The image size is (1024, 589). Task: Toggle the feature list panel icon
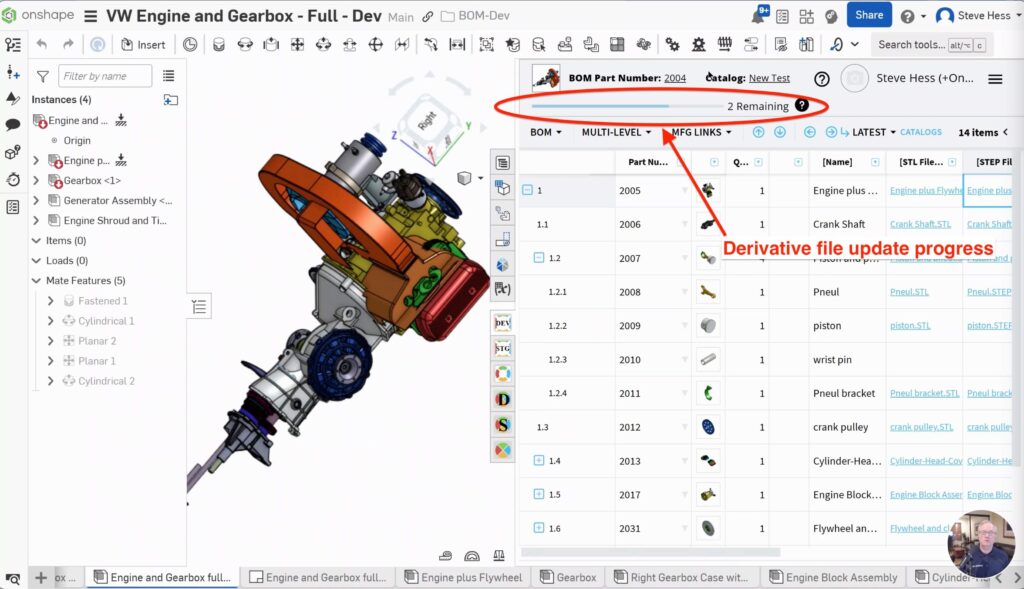(x=199, y=306)
